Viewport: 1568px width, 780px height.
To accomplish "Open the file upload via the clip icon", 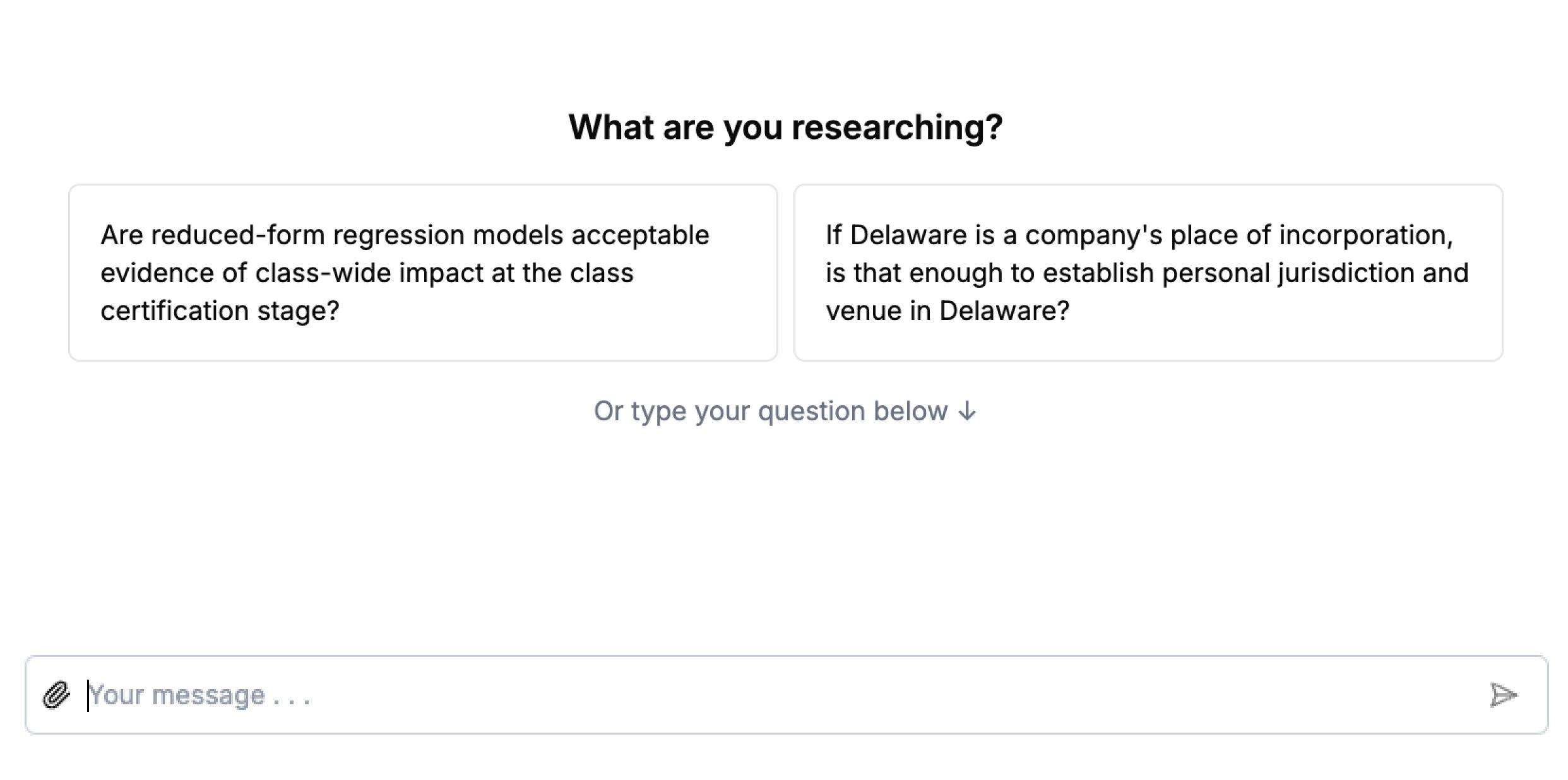I will (56, 695).
